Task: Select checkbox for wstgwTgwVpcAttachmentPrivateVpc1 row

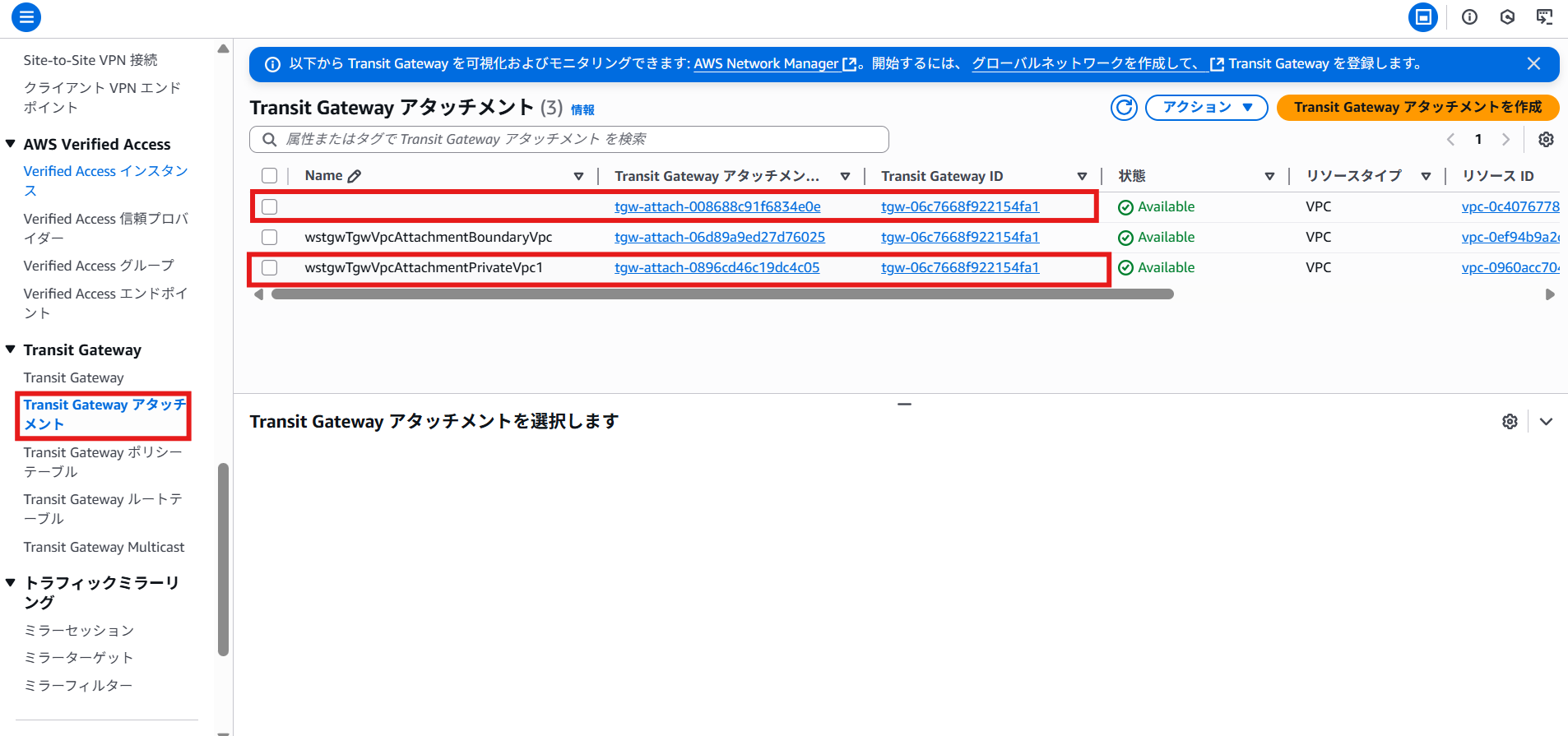Action: pos(269,268)
